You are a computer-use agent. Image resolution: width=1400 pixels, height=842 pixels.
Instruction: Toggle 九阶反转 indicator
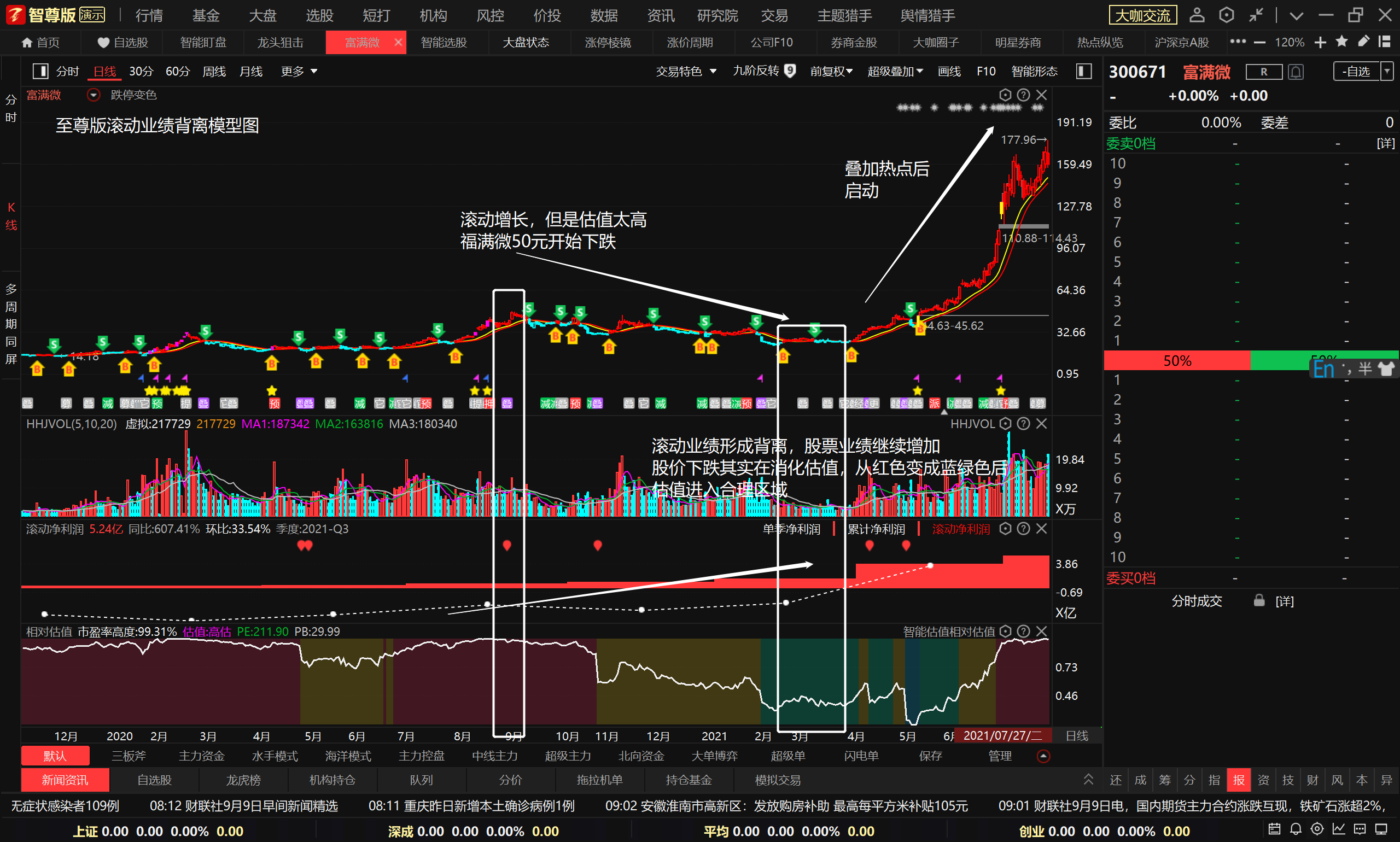point(764,71)
